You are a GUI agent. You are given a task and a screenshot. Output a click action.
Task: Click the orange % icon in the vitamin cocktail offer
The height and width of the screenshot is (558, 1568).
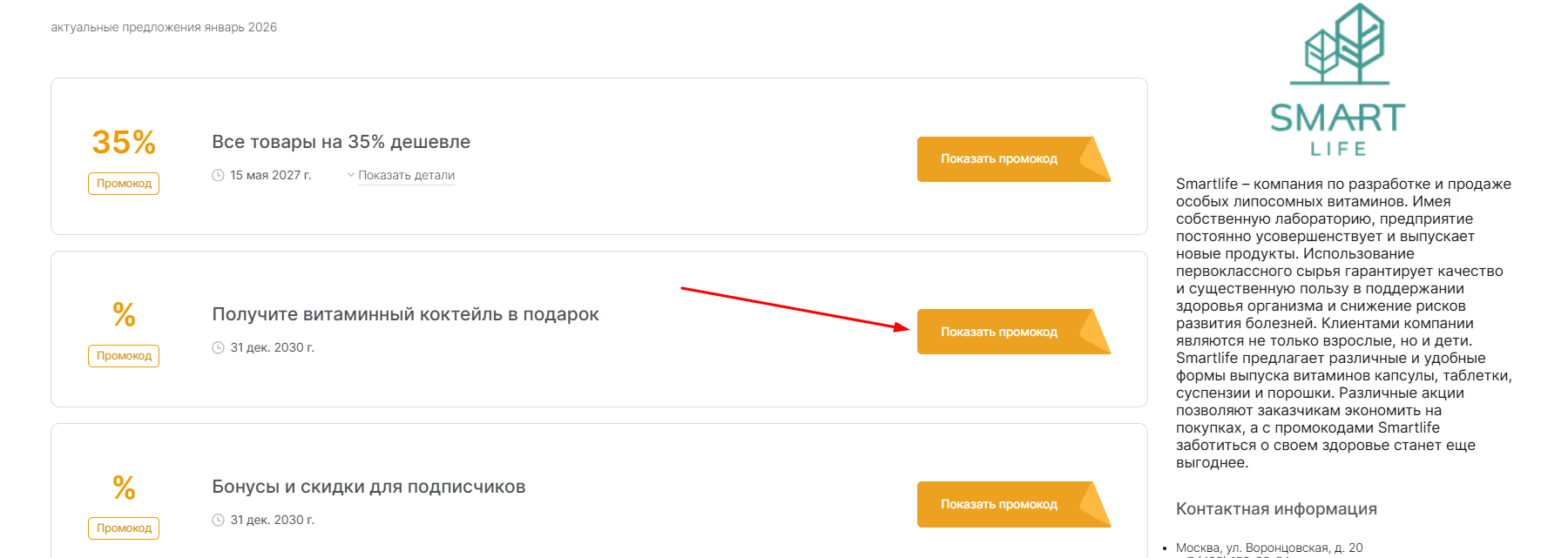[x=124, y=314]
